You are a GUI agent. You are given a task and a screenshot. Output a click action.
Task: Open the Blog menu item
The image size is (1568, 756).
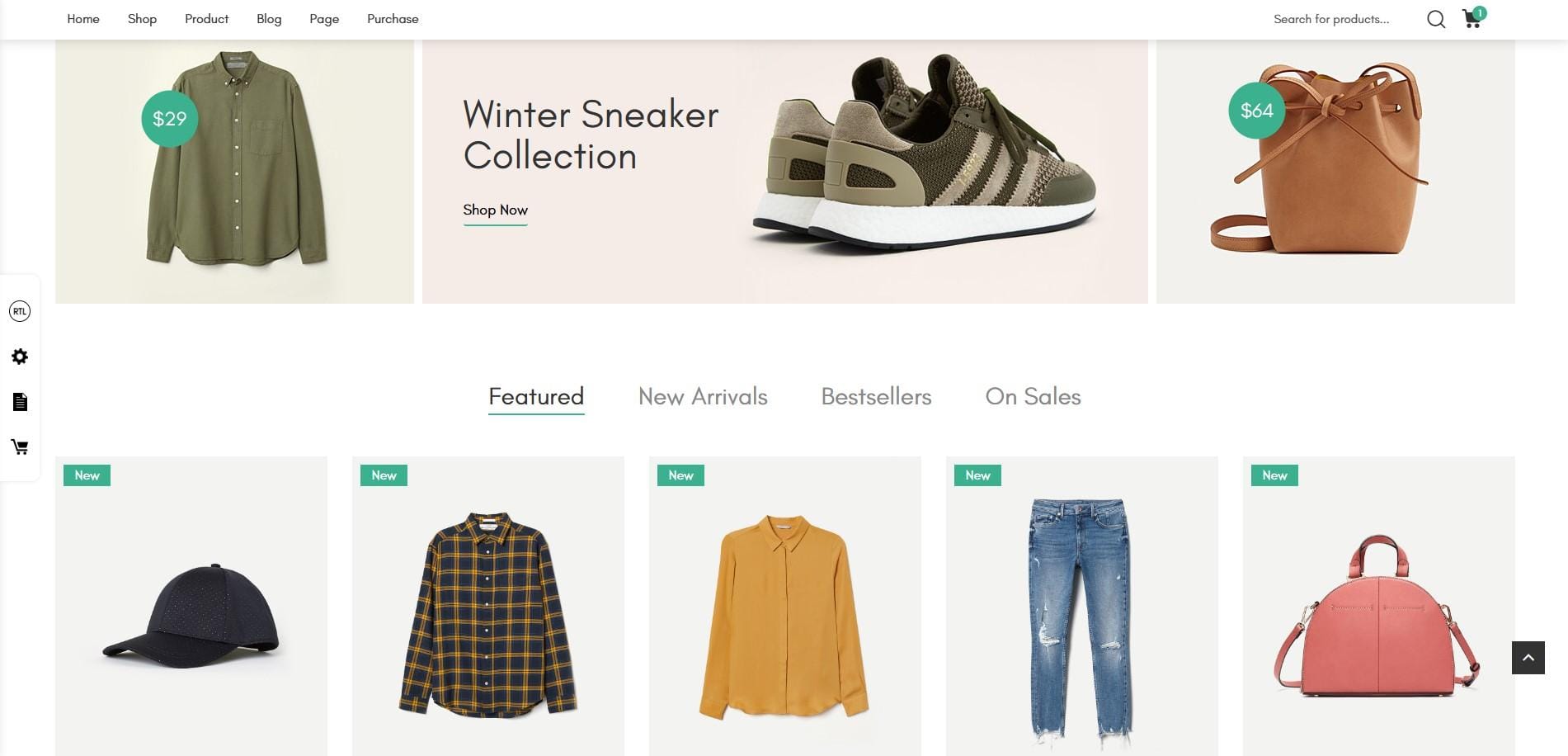pyautogui.click(x=269, y=19)
